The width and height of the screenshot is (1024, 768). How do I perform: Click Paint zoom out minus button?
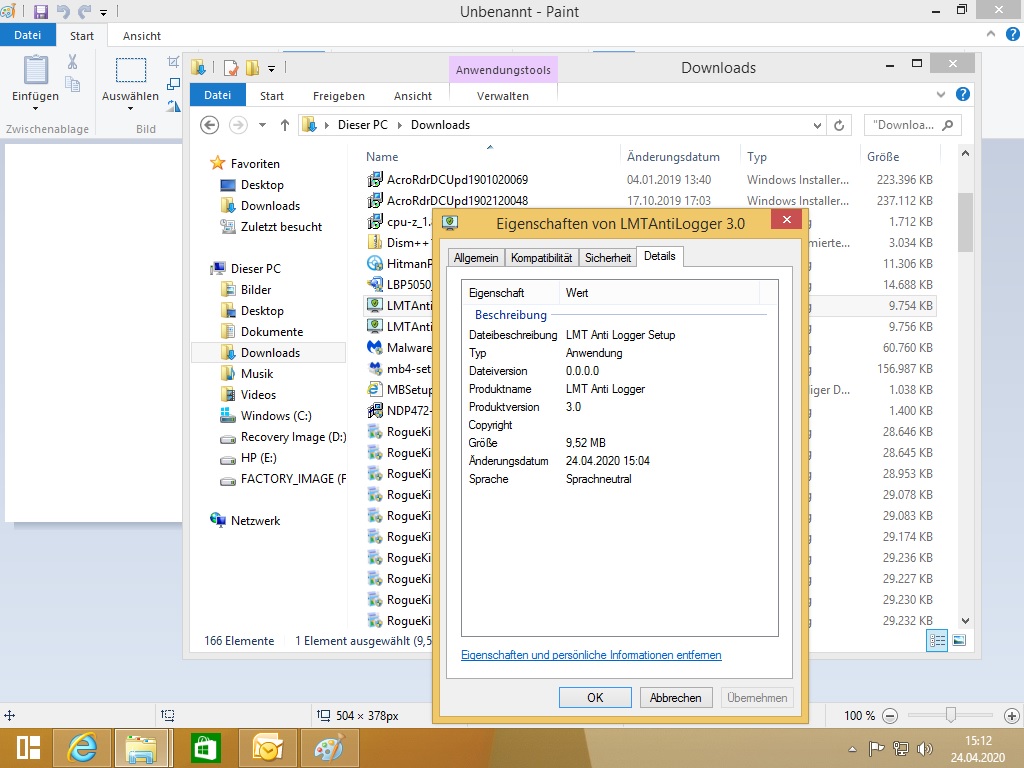[x=889, y=716]
